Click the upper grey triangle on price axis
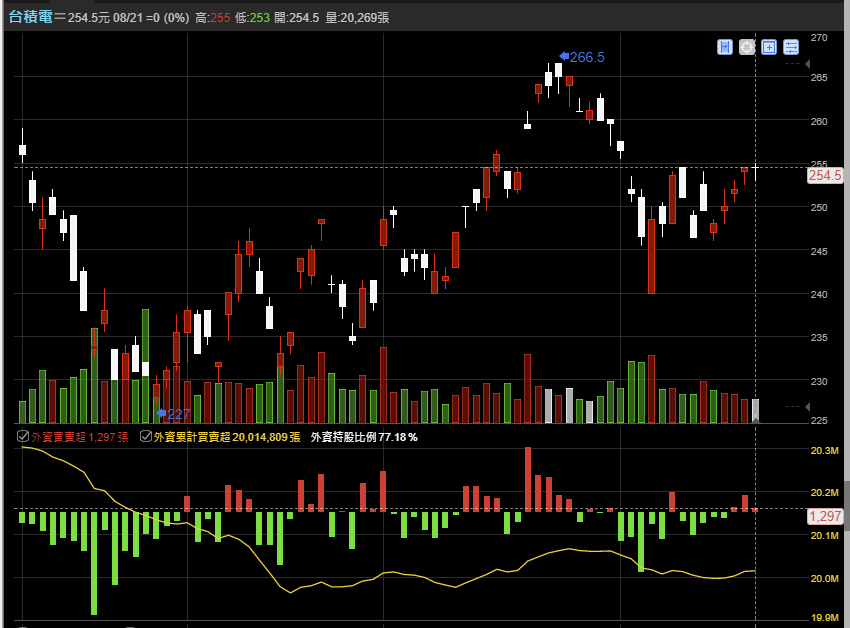This screenshot has width=850, height=628. pyautogui.click(x=807, y=64)
